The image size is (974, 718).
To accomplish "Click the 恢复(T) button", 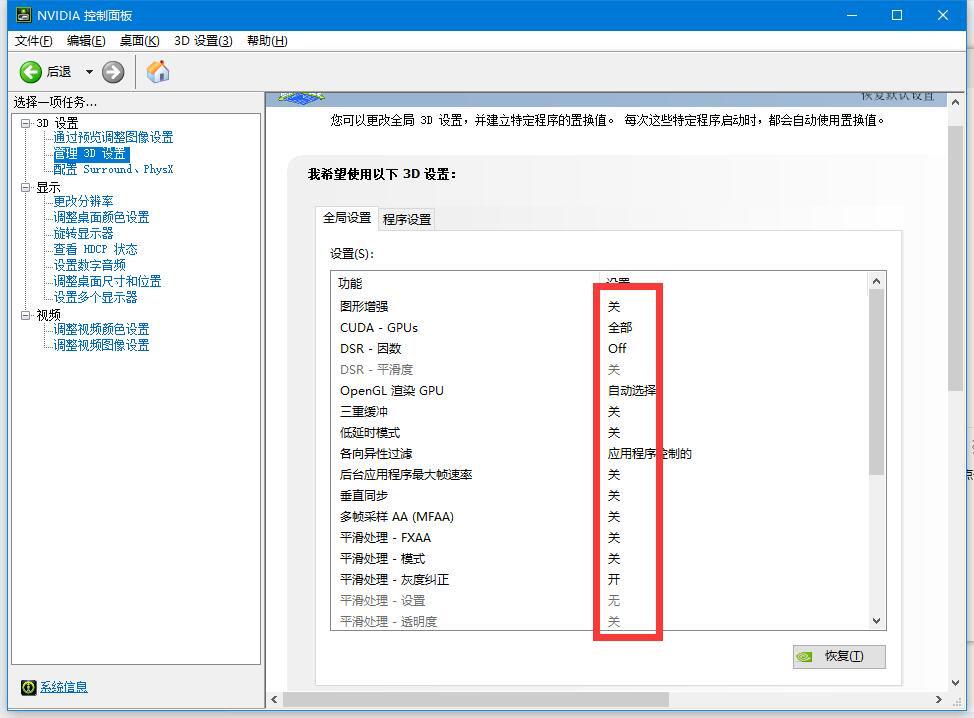I will coord(839,656).
